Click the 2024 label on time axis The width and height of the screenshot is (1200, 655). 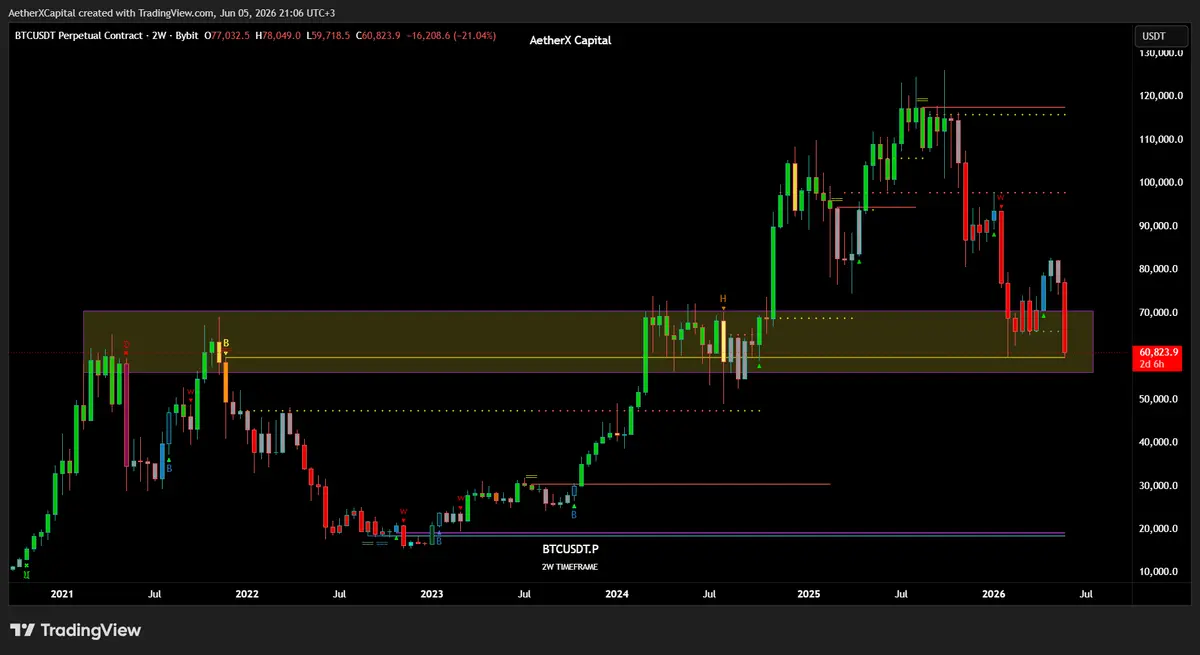click(617, 594)
